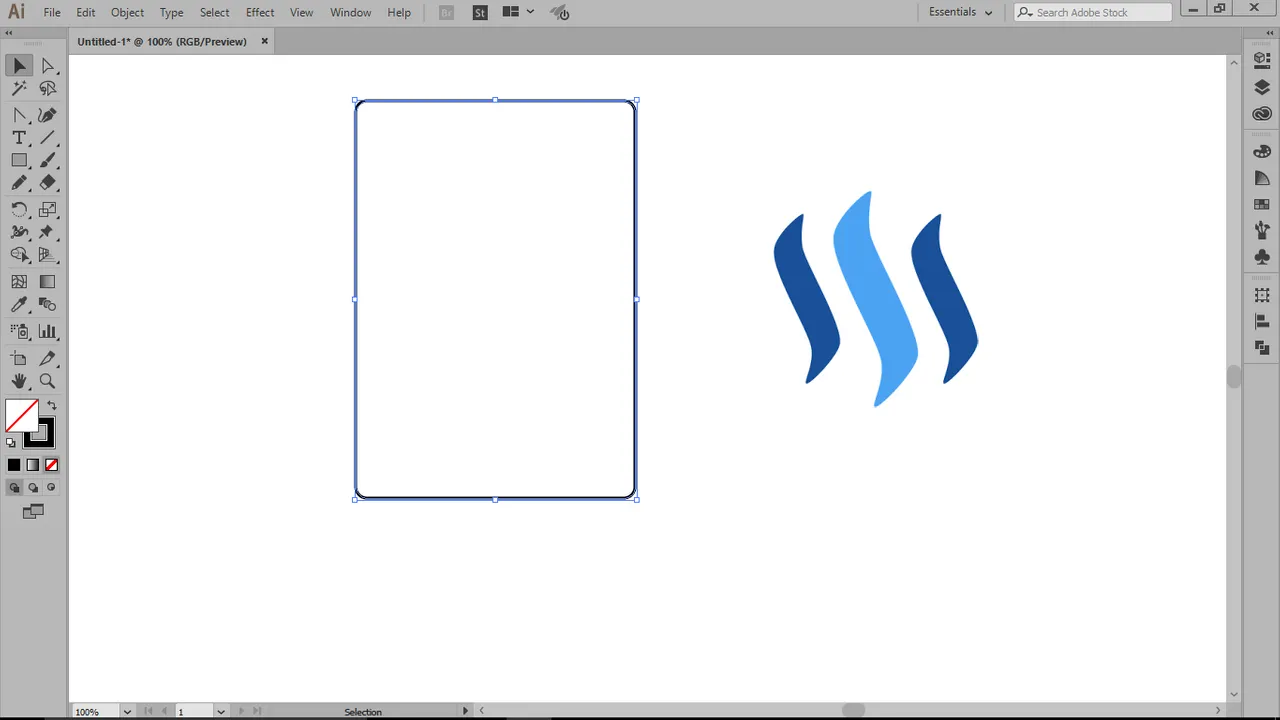Choose the Pencil tool
The image size is (1280, 720).
20,184
